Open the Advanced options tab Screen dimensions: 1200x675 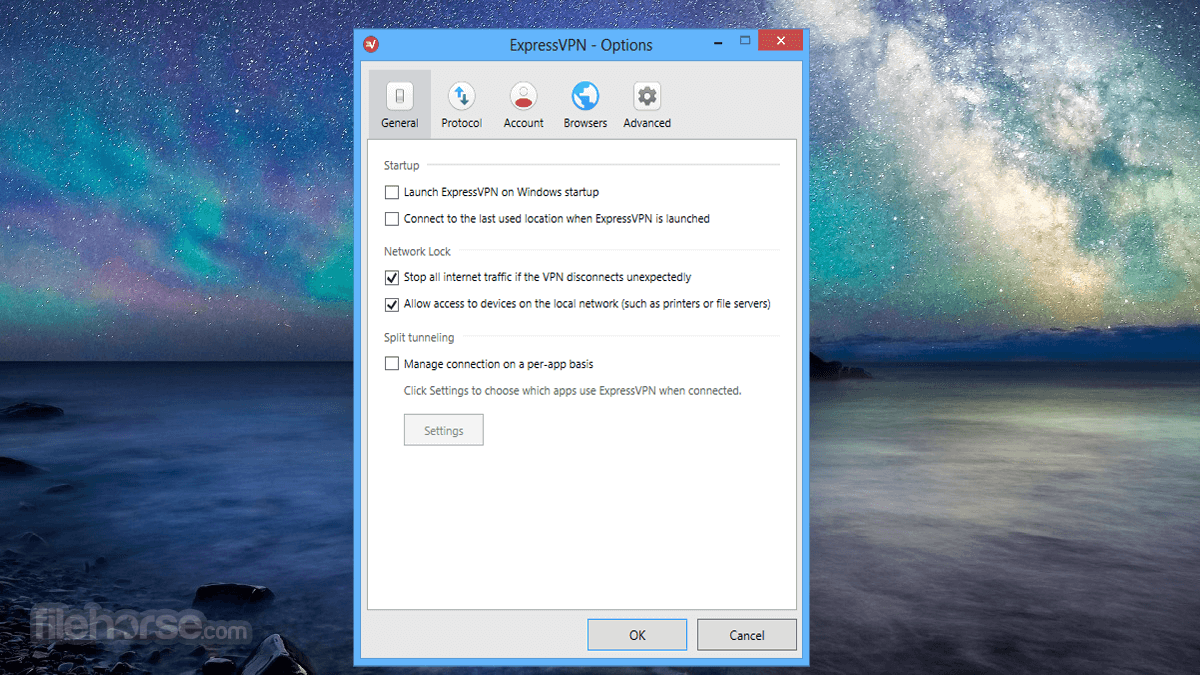[x=647, y=104]
